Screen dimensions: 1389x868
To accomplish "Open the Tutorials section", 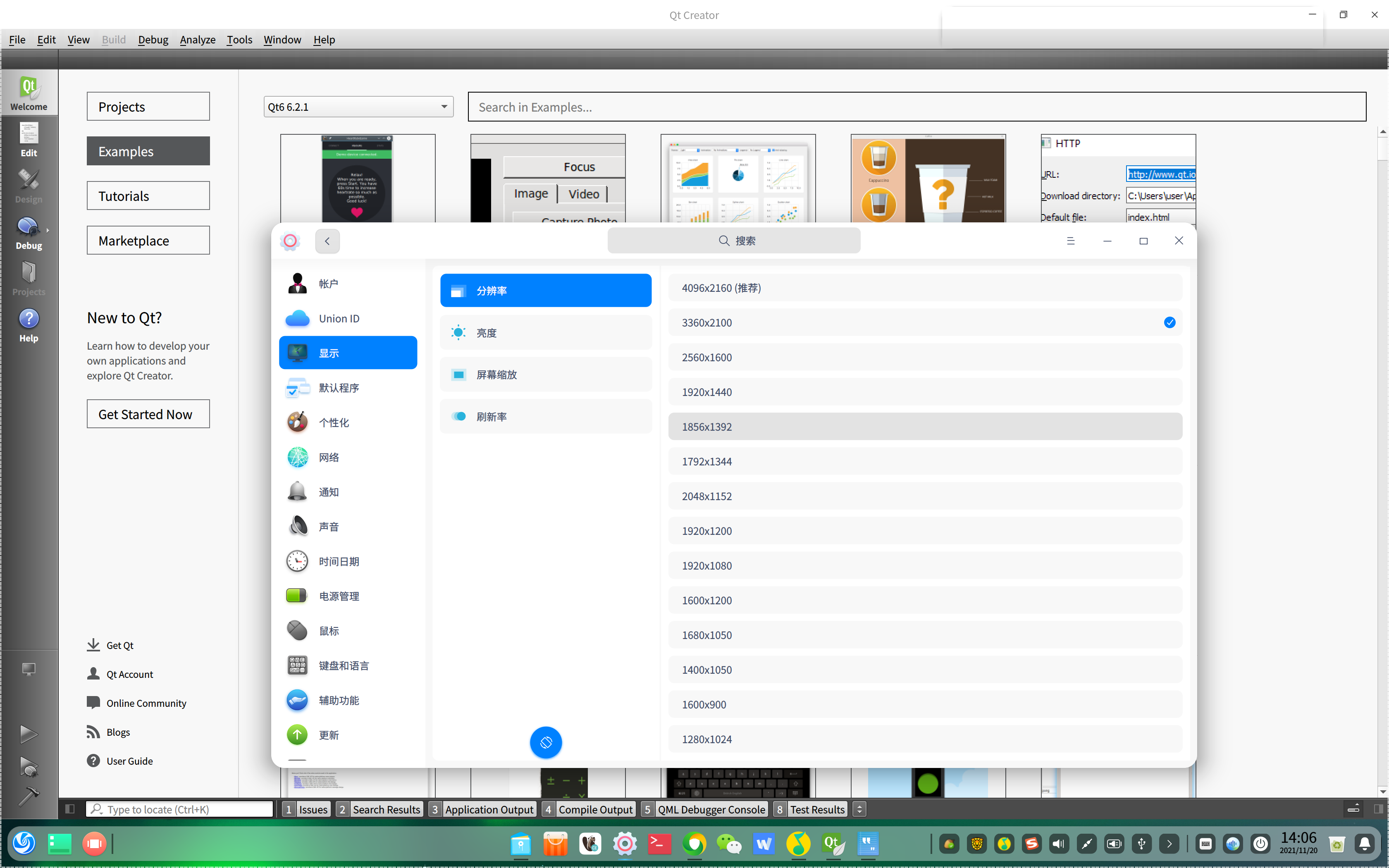I will [x=148, y=196].
